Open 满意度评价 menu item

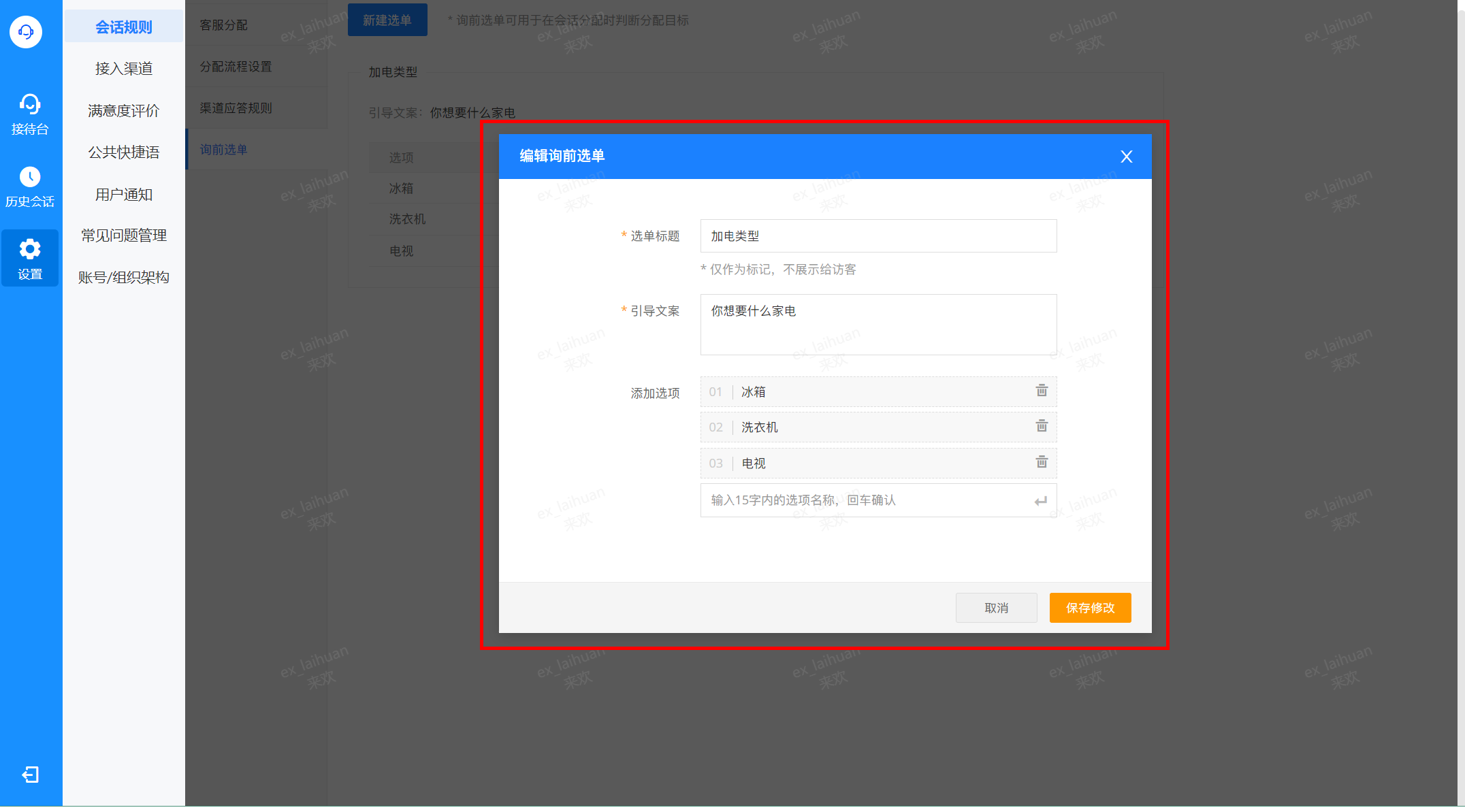(124, 111)
